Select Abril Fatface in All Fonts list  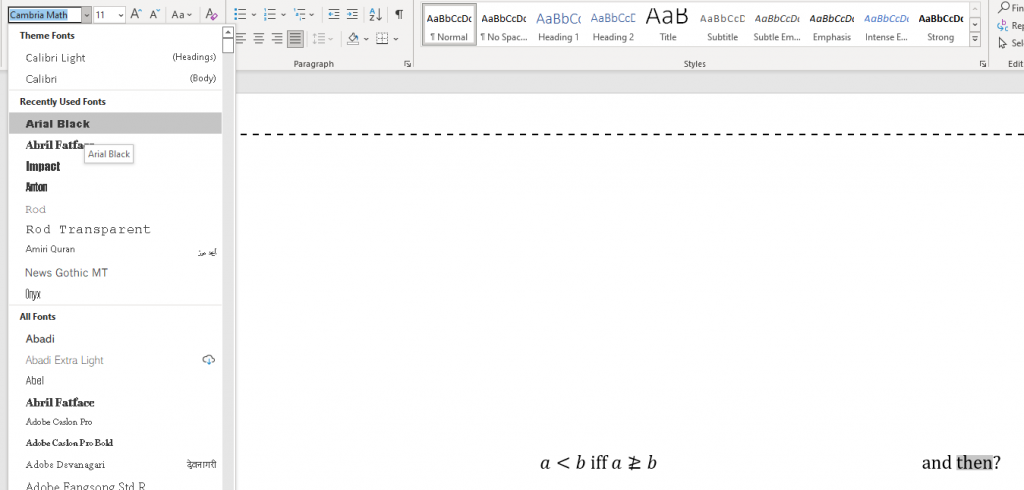60,402
